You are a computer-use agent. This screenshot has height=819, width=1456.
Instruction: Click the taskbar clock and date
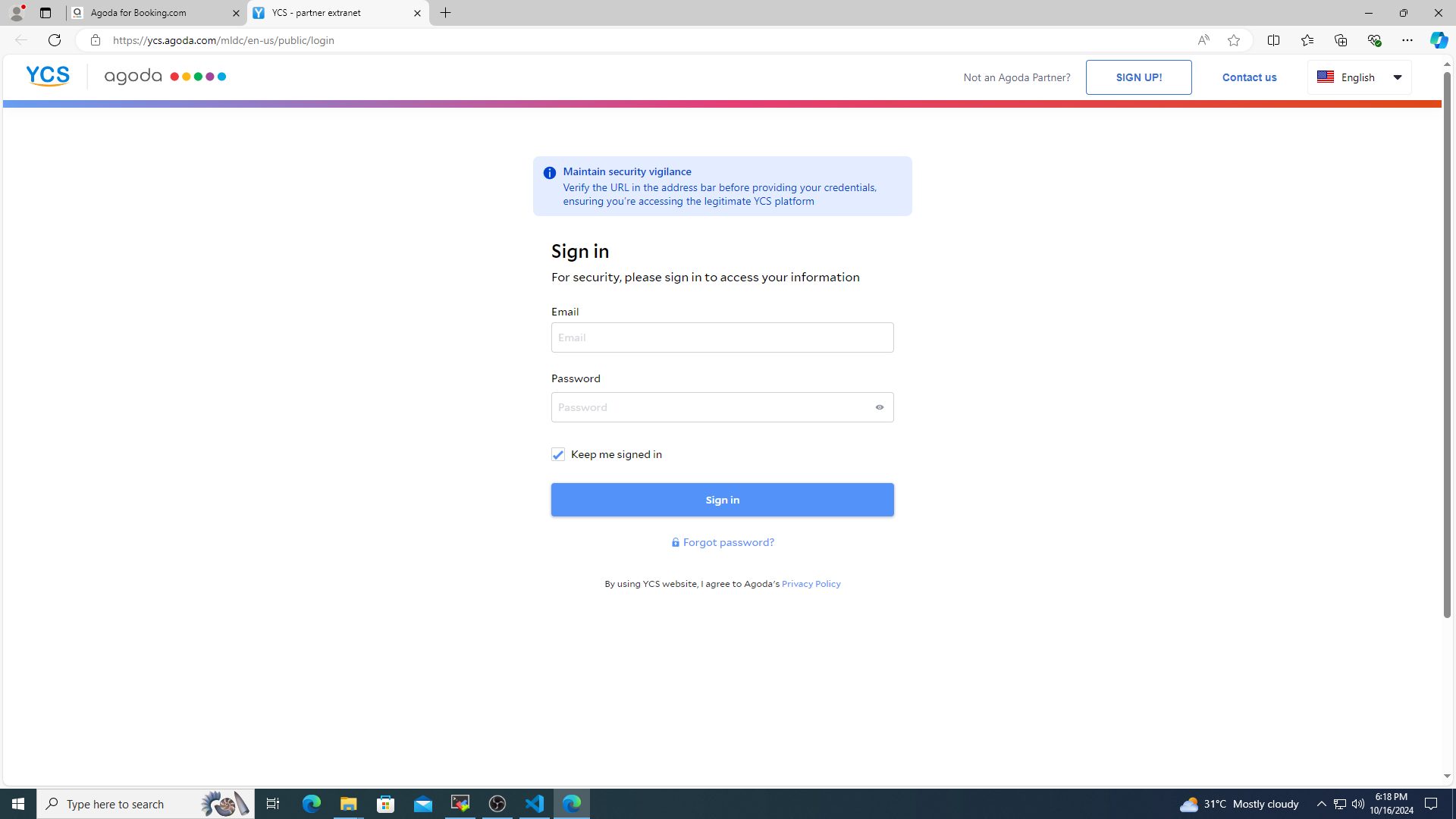tap(1392, 804)
